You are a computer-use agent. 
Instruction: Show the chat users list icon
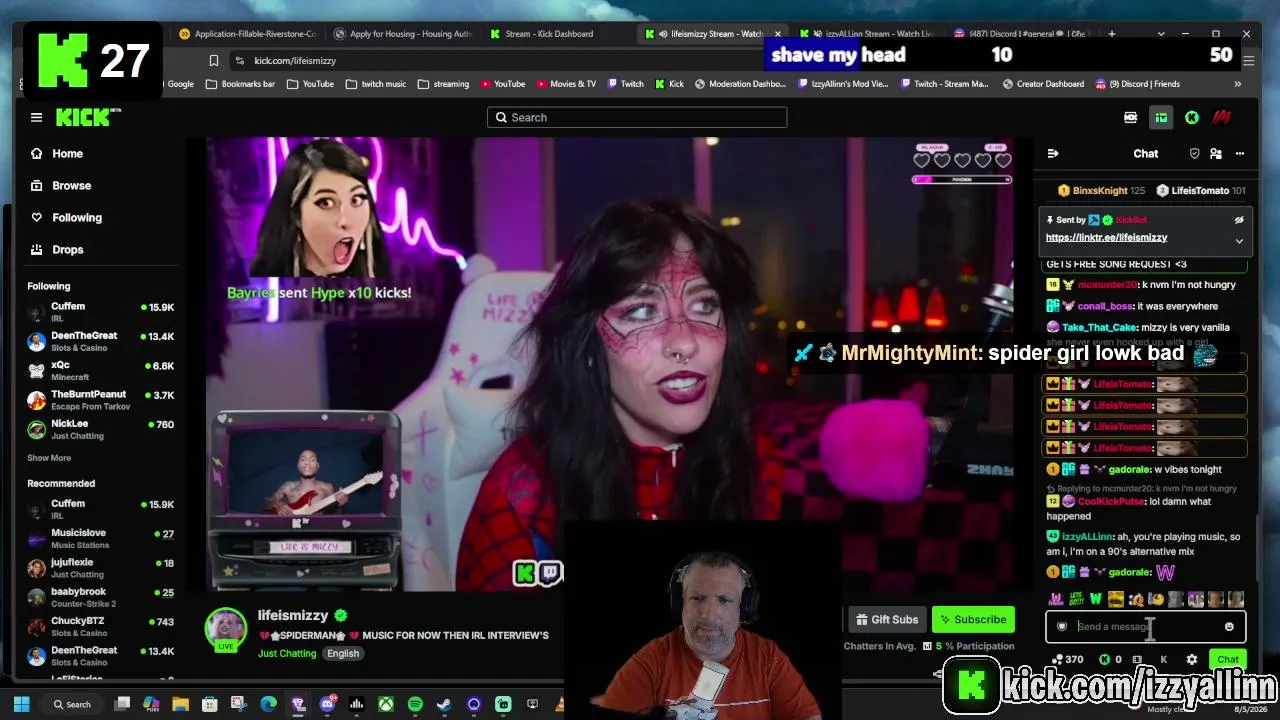[x=1216, y=154]
